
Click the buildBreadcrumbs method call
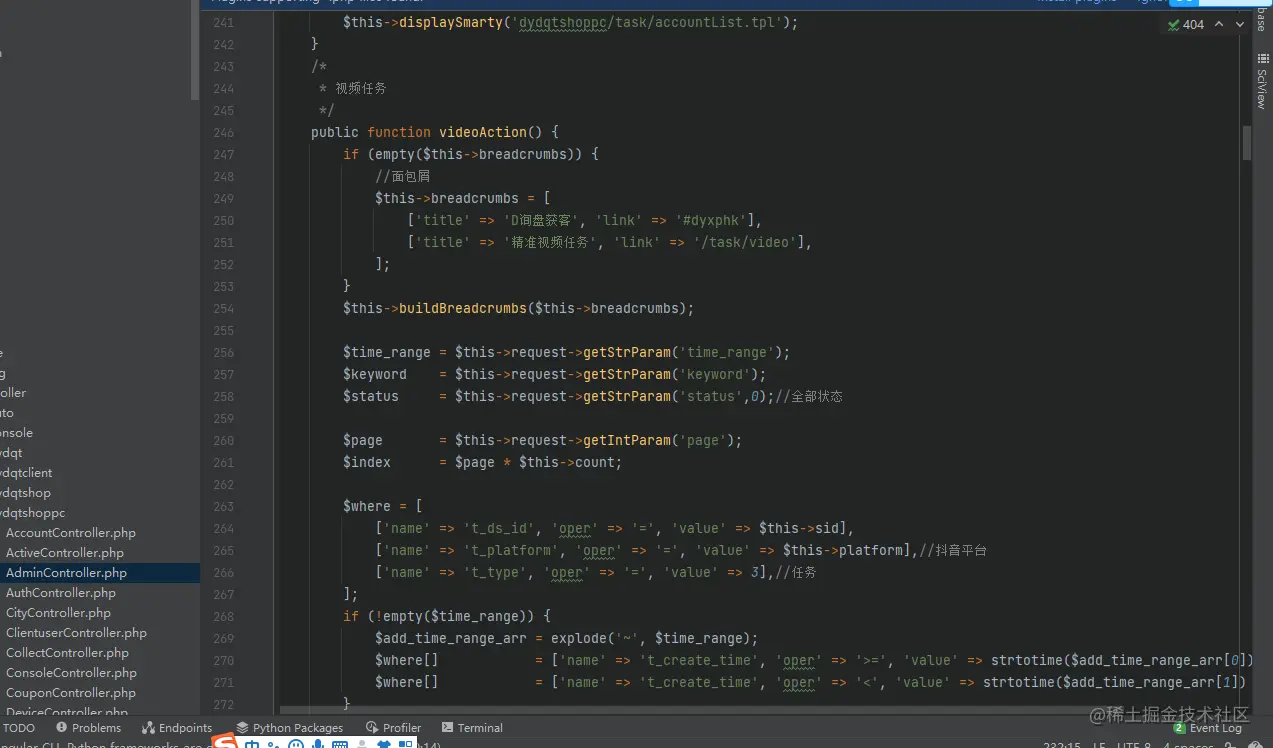[462, 308]
